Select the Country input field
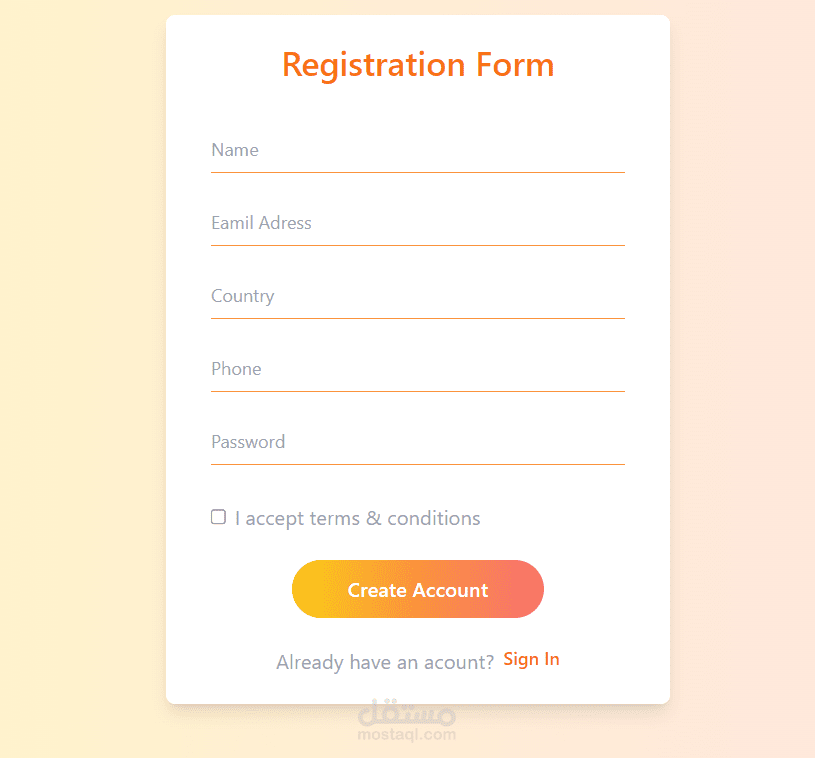 pyautogui.click(x=417, y=297)
